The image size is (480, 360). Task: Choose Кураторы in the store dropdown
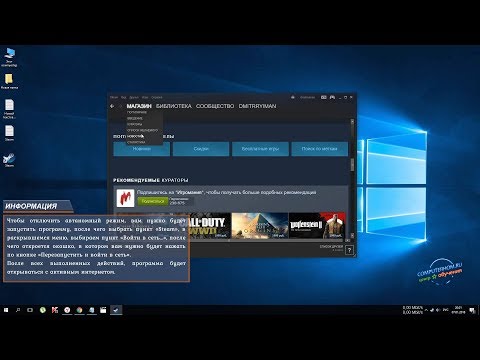pos(135,124)
